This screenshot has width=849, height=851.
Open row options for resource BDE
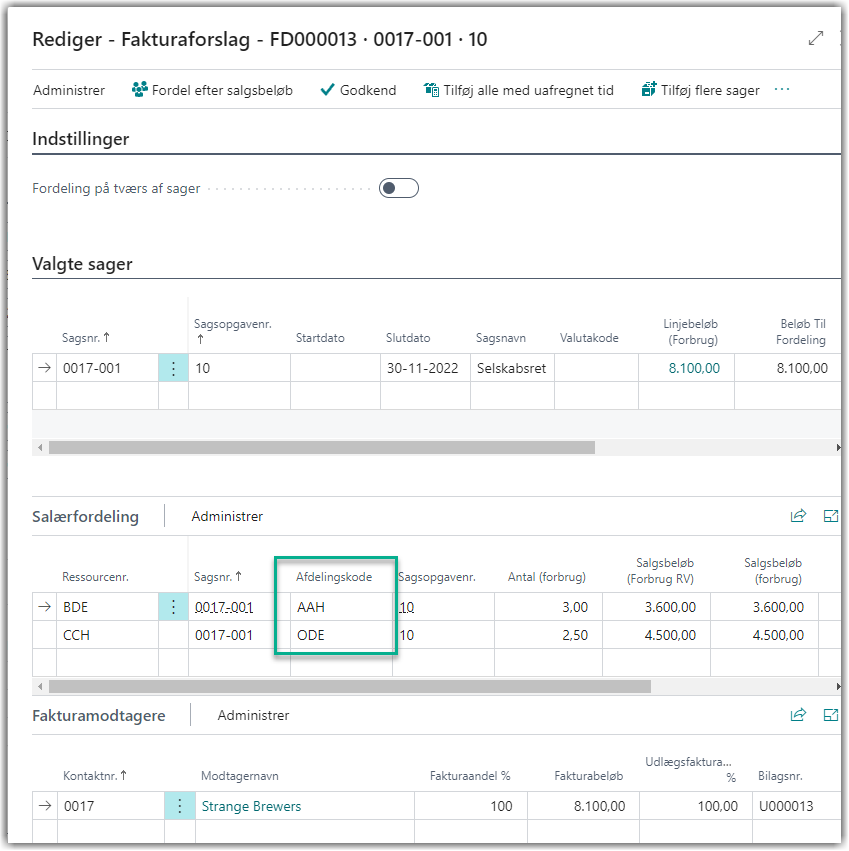pyautogui.click(x=173, y=607)
